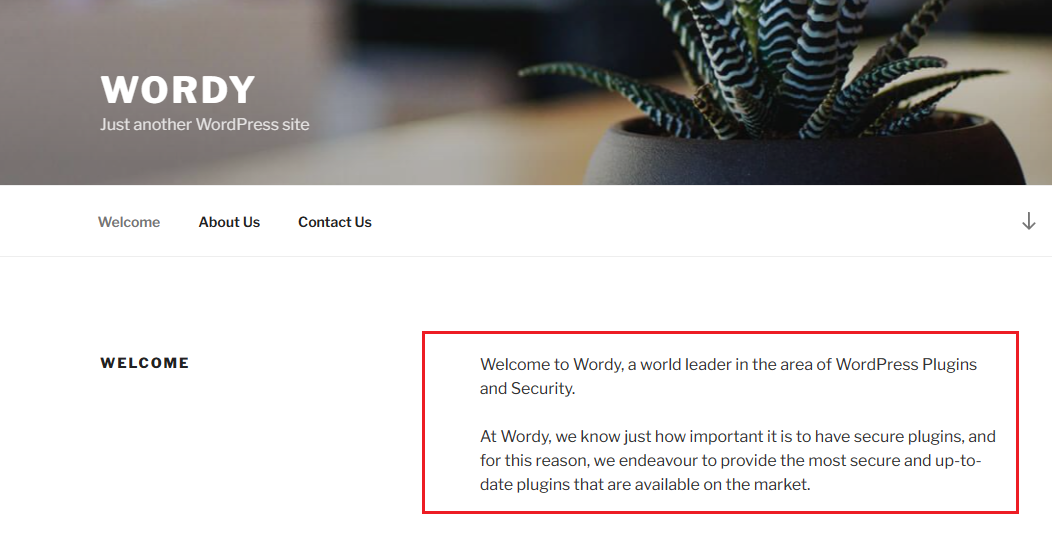The height and width of the screenshot is (537, 1052).
Task: Click the paragraph starting At Wordy
Action: point(738,460)
